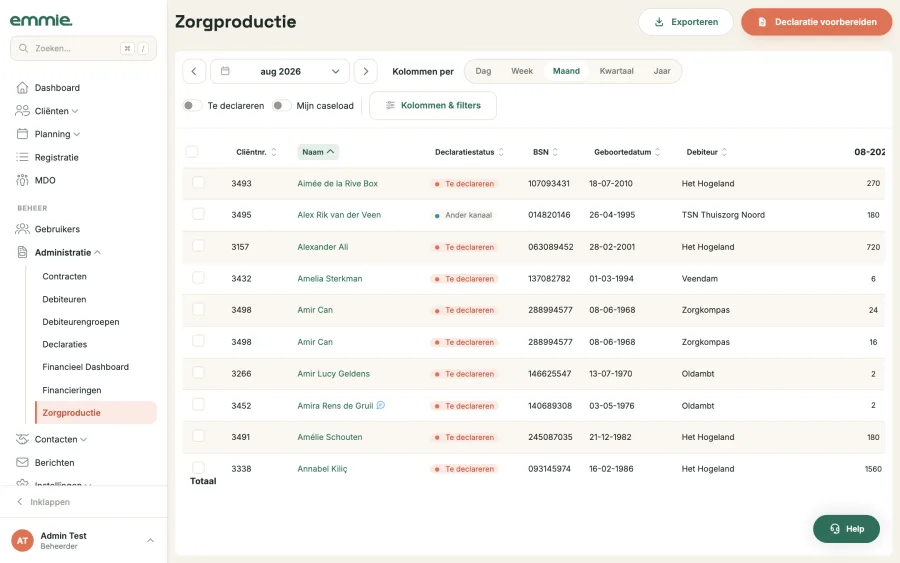This screenshot has width=900, height=563.
Task: Collapse the Administratie menu
Action: tap(98, 252)
